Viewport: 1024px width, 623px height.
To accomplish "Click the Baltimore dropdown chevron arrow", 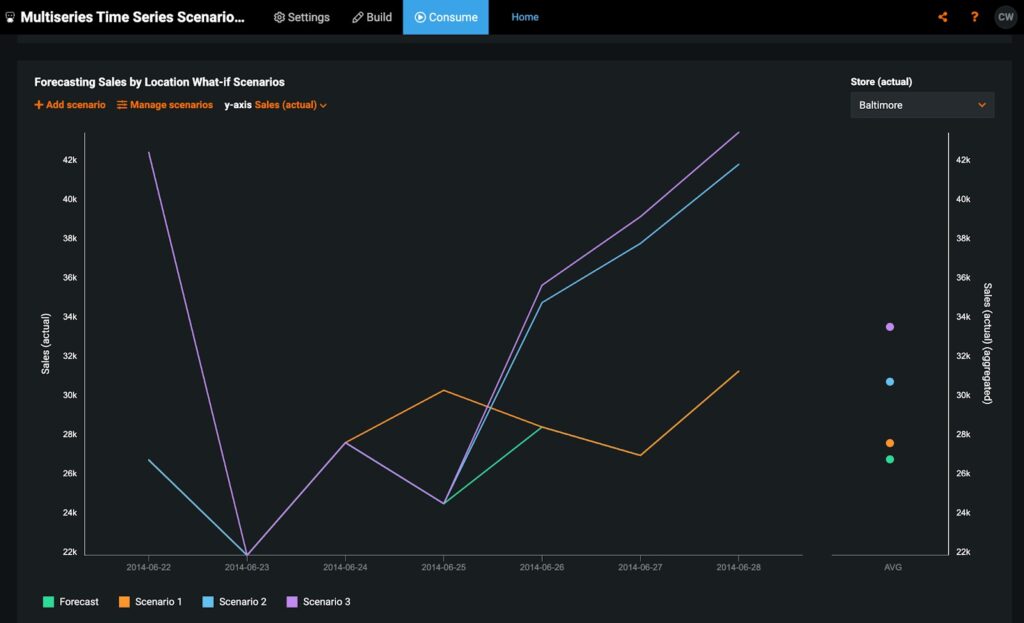I will (x=982, y=105).
